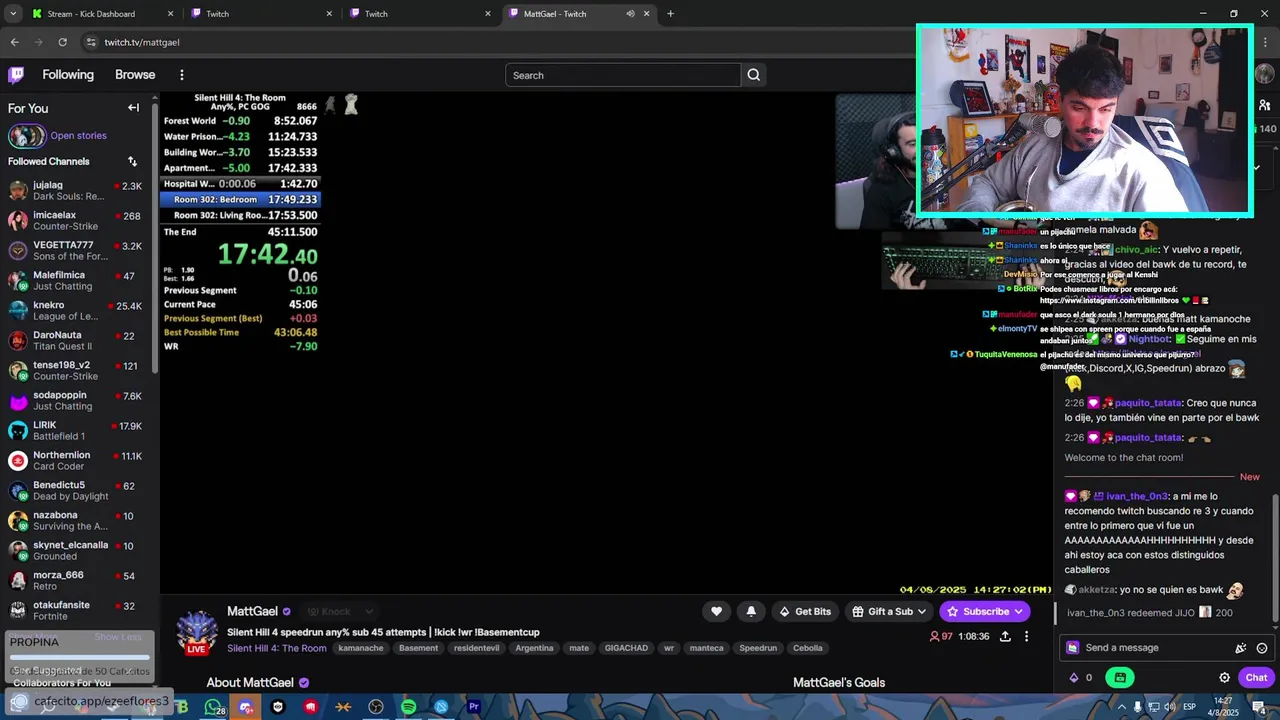The height and width of the screenshot is (720, 1280).
Task: Click the Bits diamond balance icon
Action: pyautogui.click(x=1074, y=677)
